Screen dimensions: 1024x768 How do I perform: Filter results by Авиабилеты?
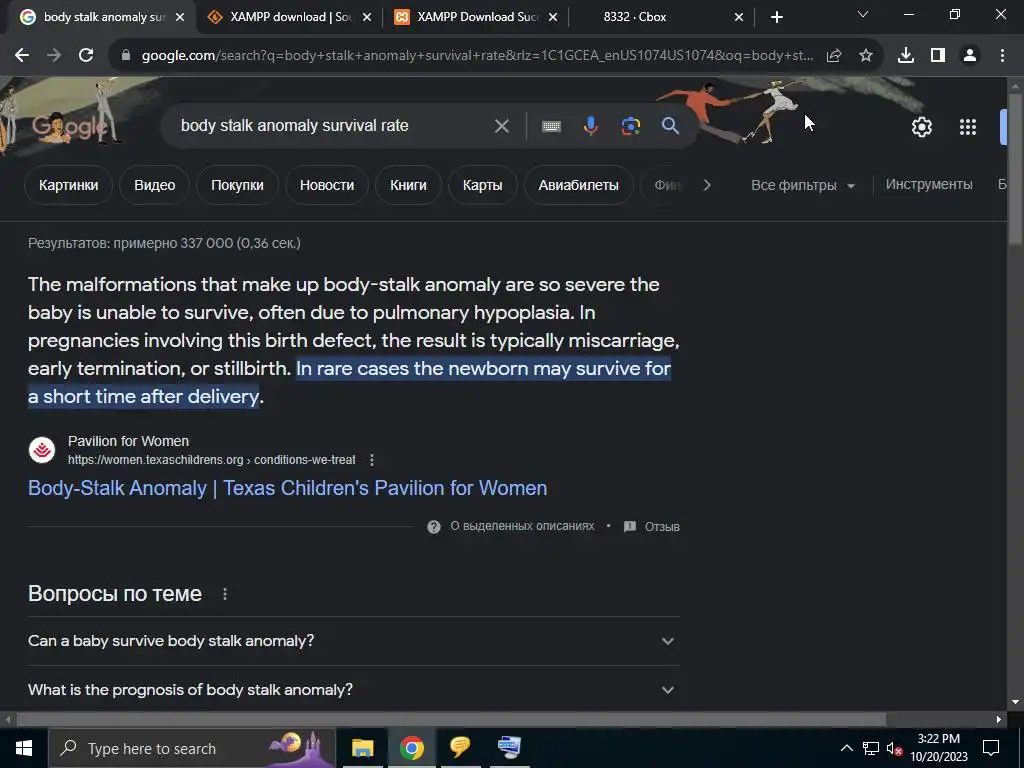[579, 185]
